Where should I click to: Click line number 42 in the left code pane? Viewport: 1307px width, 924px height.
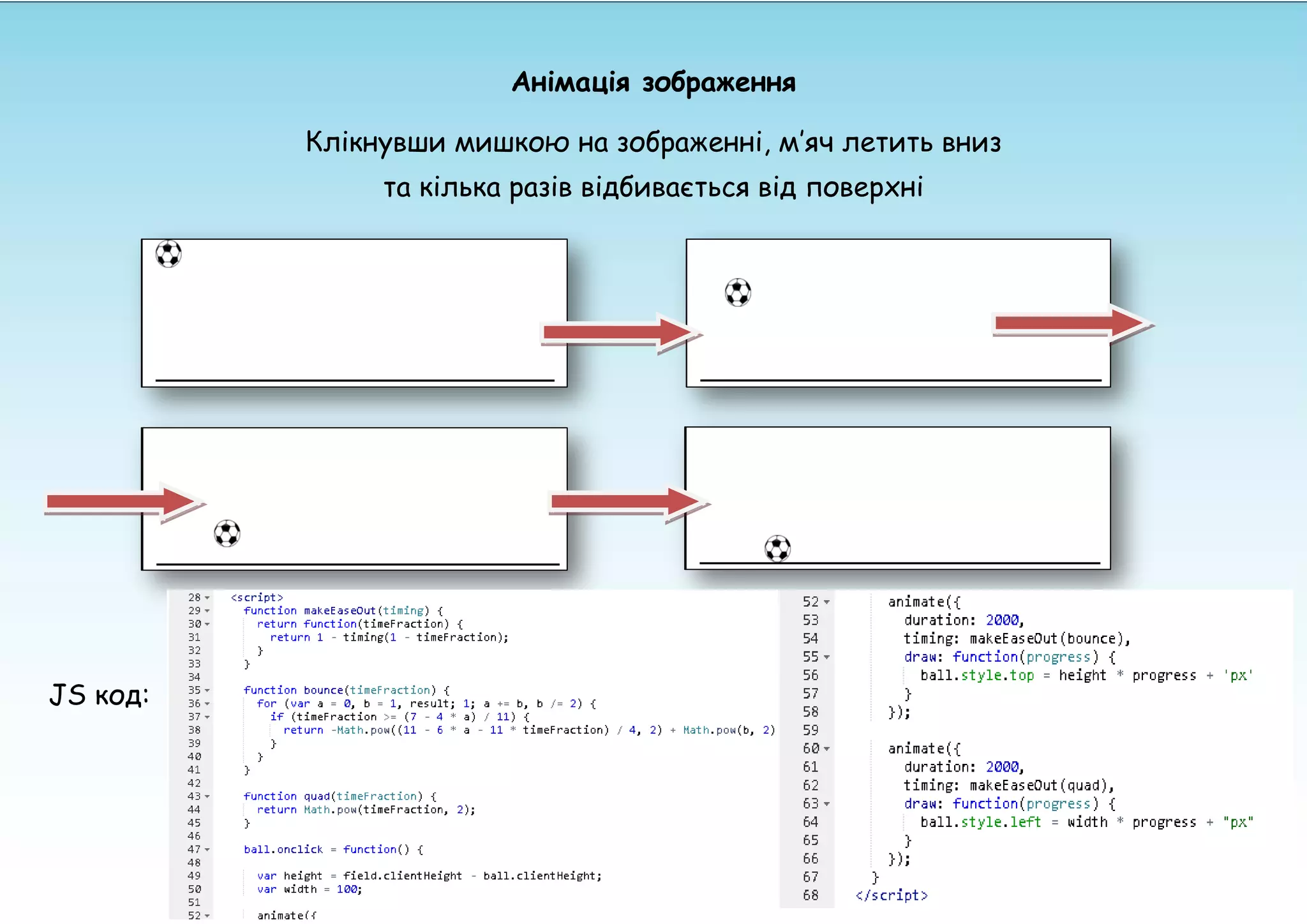coord(194,784)
